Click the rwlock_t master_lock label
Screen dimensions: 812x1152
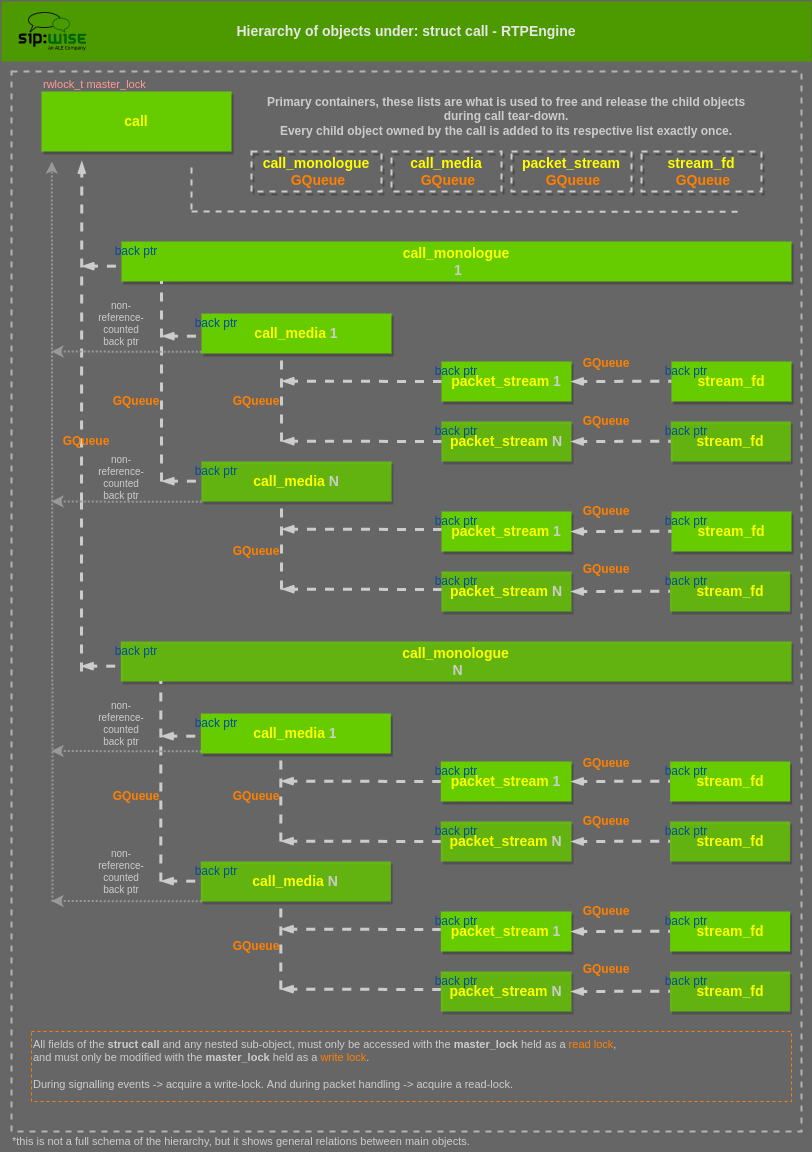94,84
